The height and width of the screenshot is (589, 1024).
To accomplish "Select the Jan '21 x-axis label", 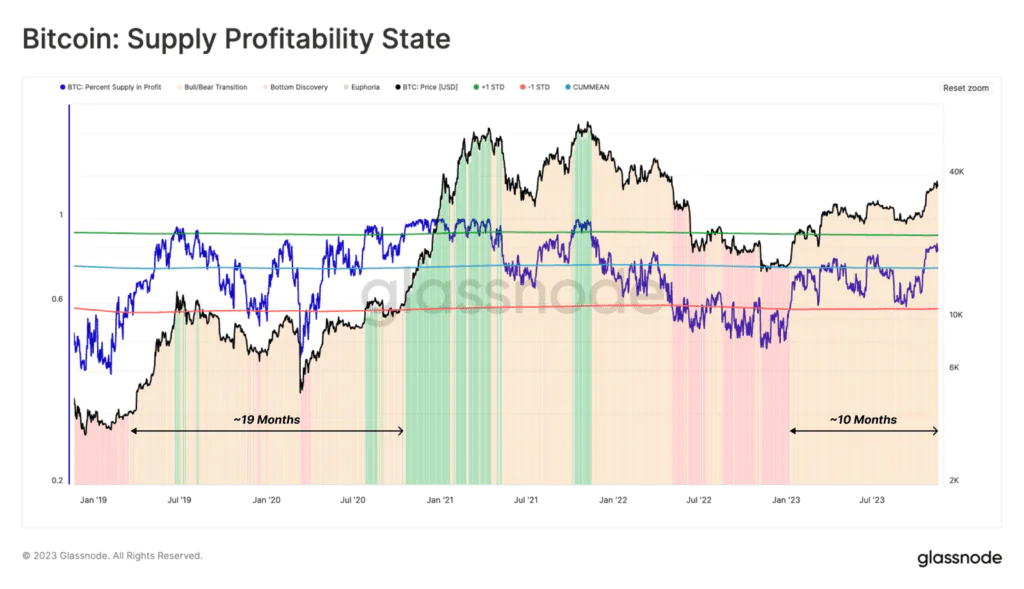I will 440,500.
